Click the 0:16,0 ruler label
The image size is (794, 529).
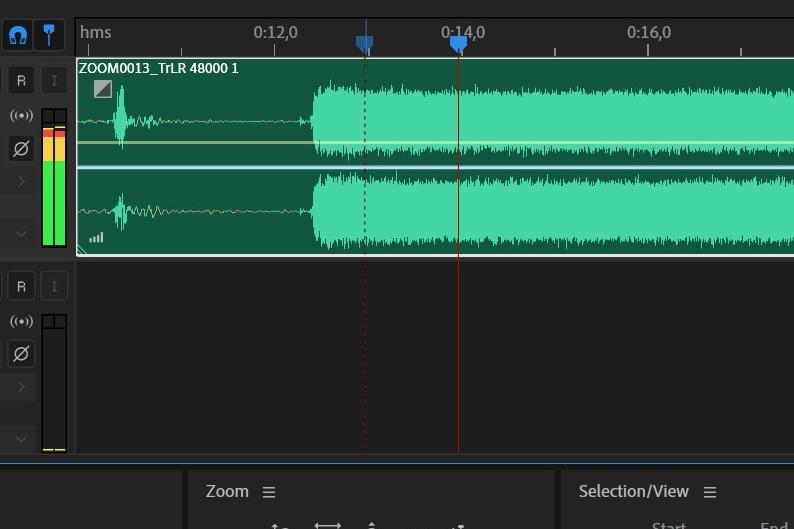(x=649, y=32)
